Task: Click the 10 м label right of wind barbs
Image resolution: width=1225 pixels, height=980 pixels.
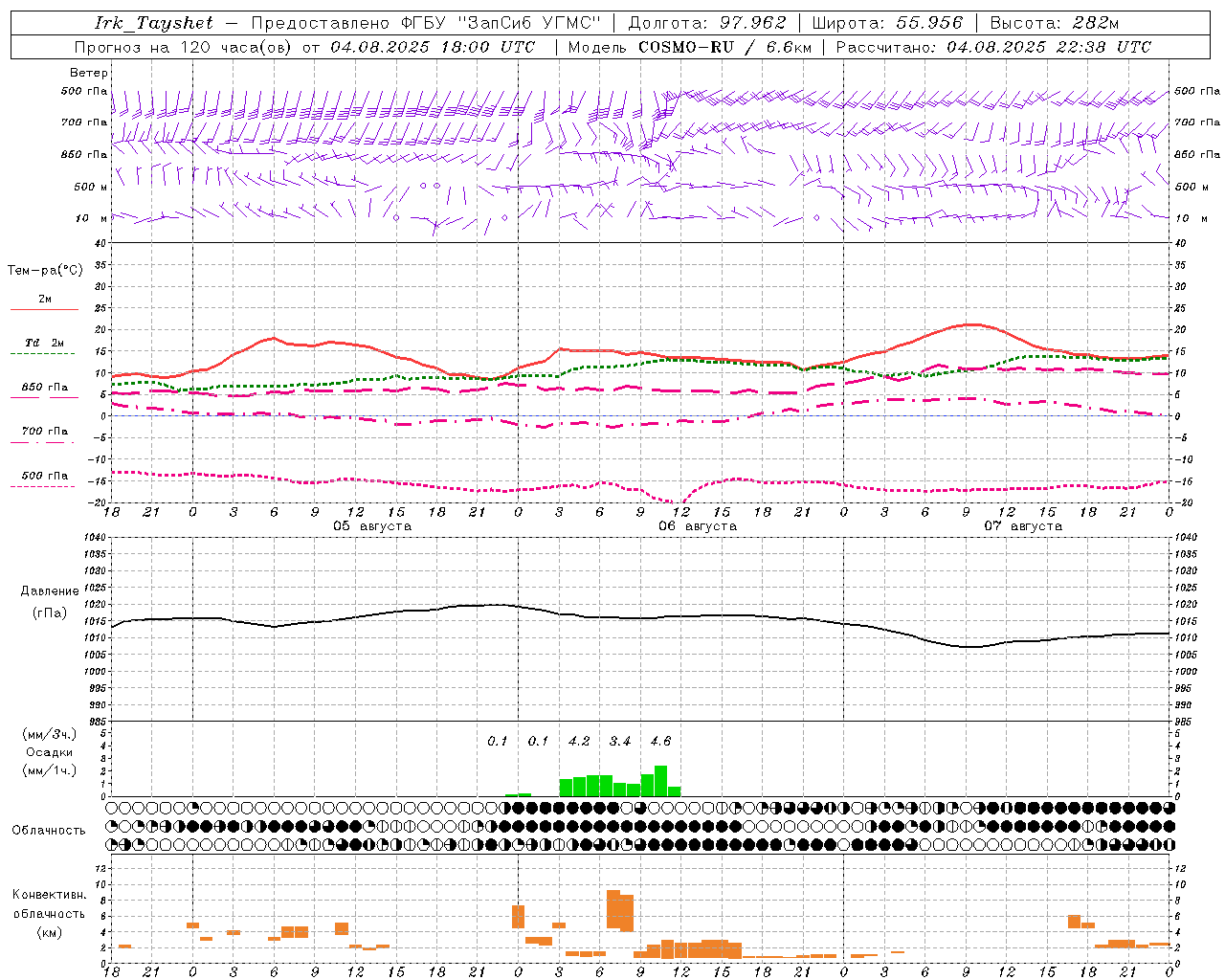Action: pyautogui.click(x=1190, y=218)
